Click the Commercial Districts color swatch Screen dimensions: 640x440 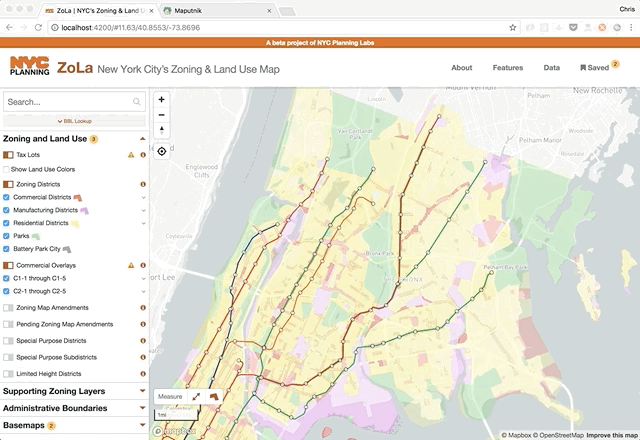(x=78, y=198)
